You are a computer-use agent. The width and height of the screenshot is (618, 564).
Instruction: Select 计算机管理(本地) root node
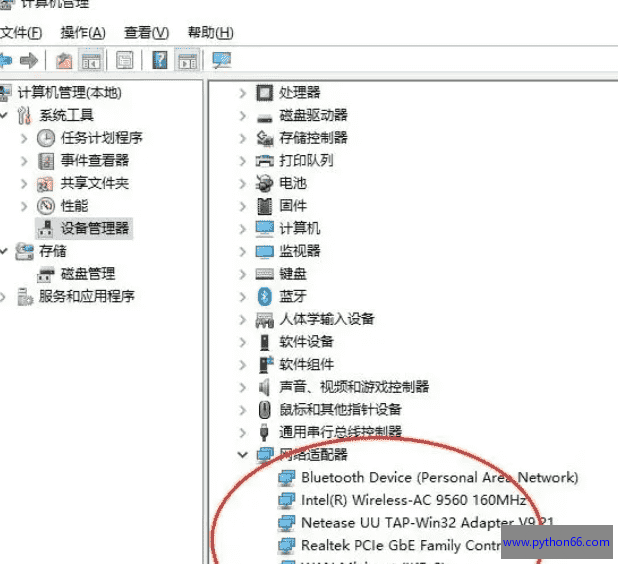click(69, 93)
